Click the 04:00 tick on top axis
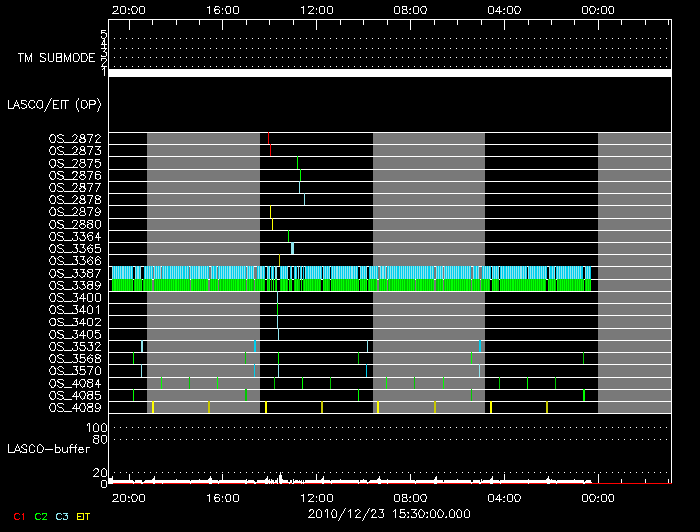This screenshot has width=700, height=532. tap(503, 10)
